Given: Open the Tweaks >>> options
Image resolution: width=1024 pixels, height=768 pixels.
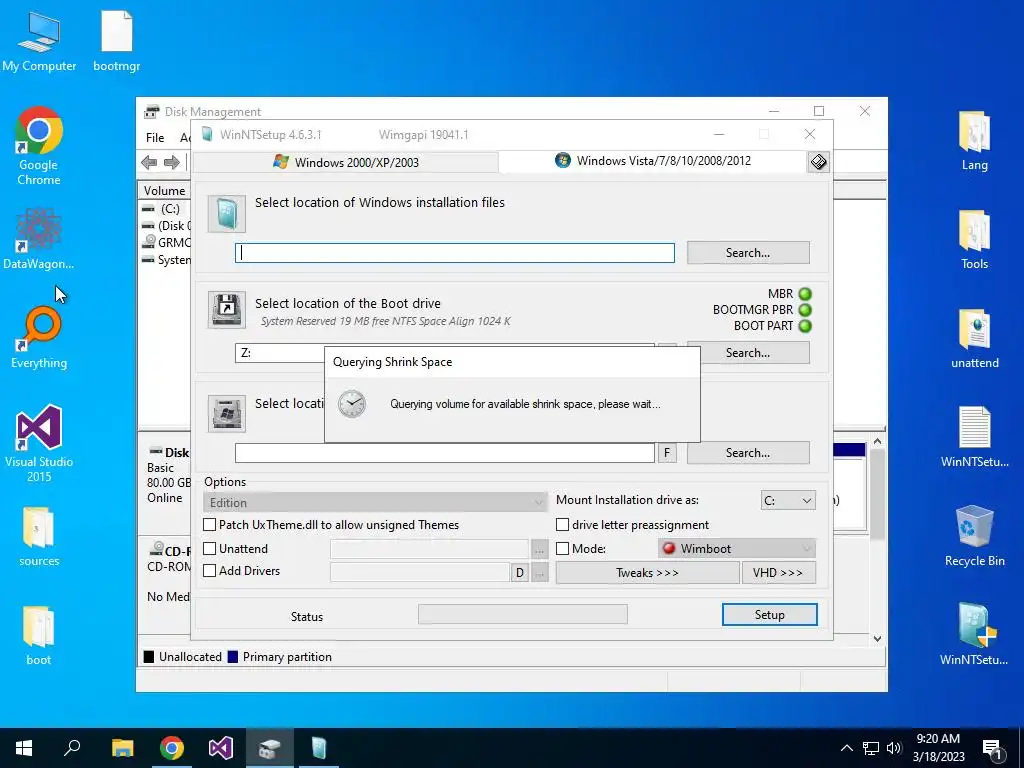Looking at the screenshot, I should coord(647,573).
